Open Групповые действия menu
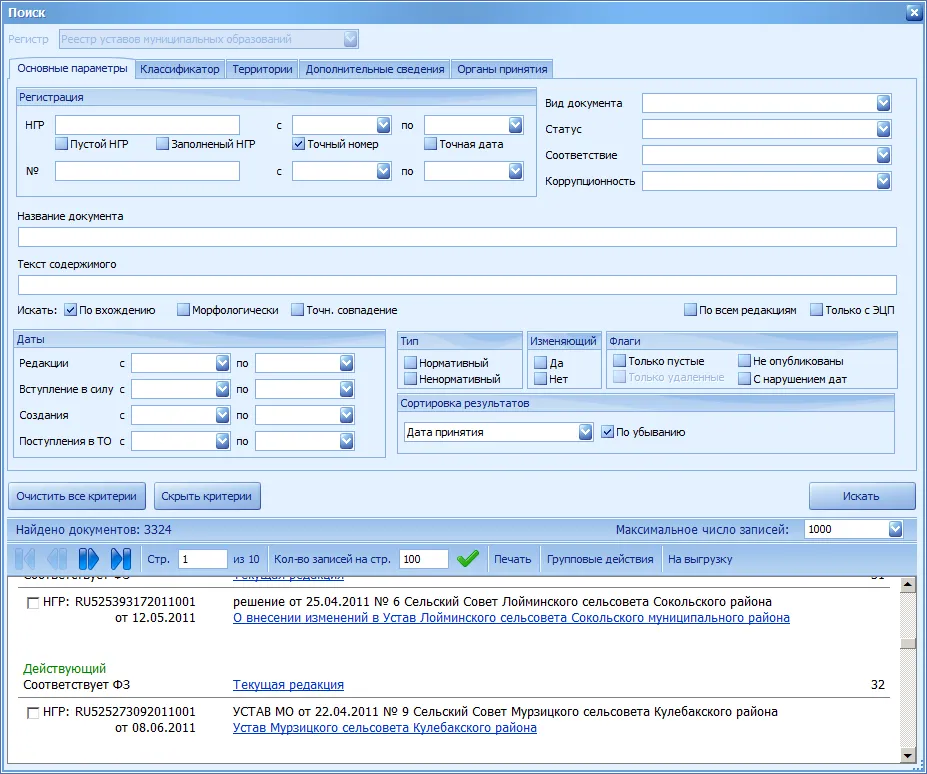 [x=600, y=559]
